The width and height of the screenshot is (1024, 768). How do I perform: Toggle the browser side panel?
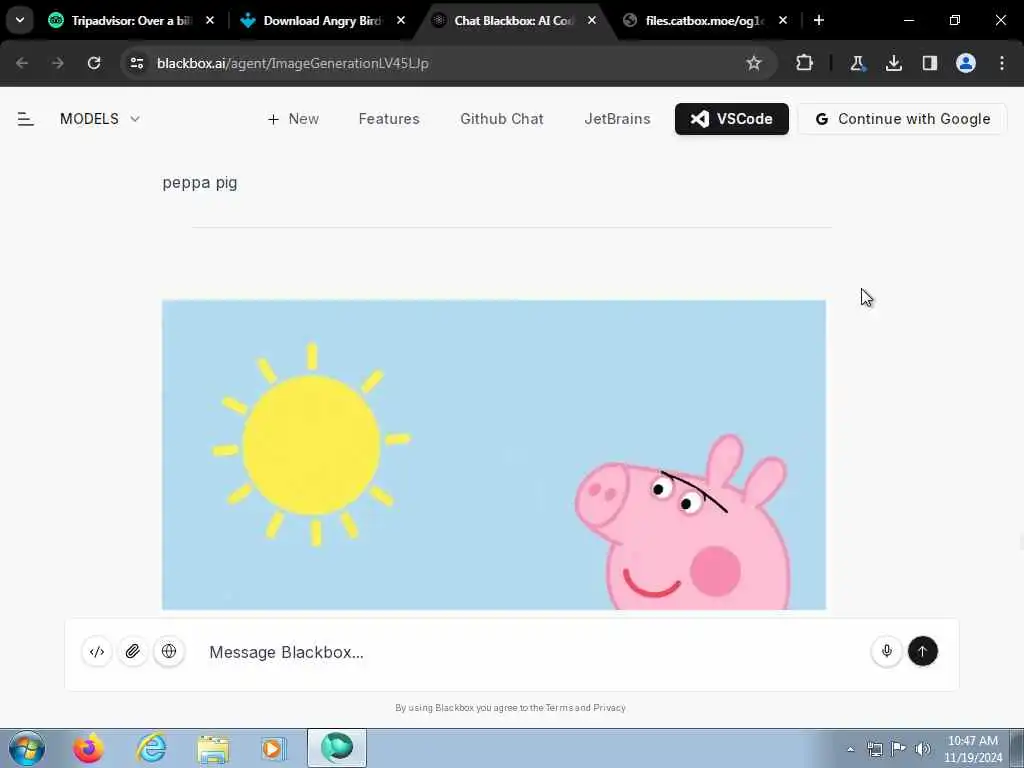pos(930,63)
